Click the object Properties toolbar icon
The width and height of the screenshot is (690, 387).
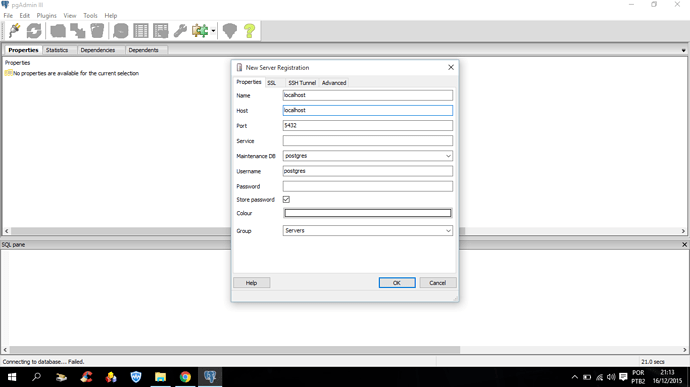pos(58,31)
